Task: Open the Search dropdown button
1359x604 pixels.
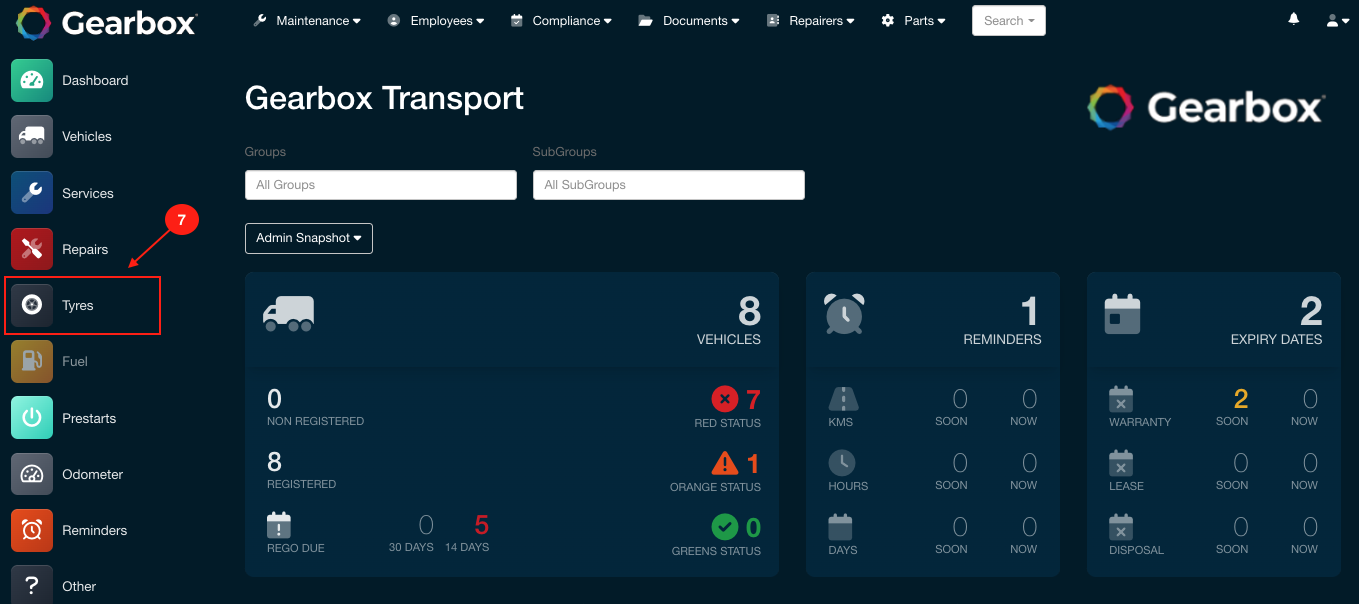Action: click(x=1009, y=20)
